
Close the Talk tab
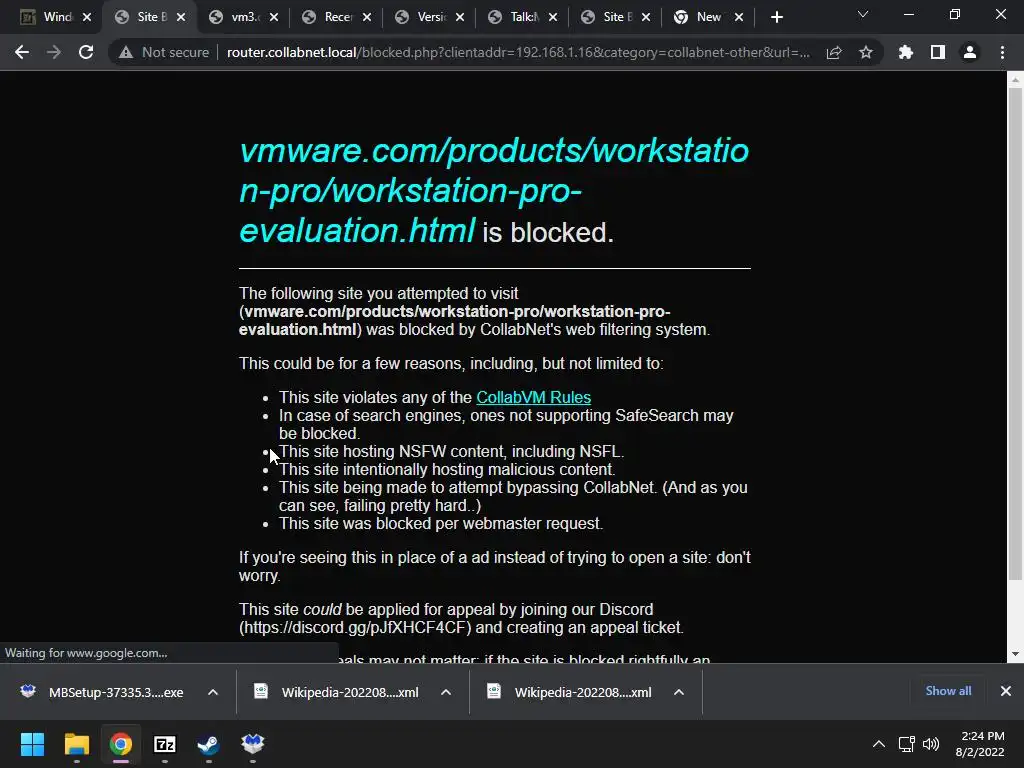[553, 18]
